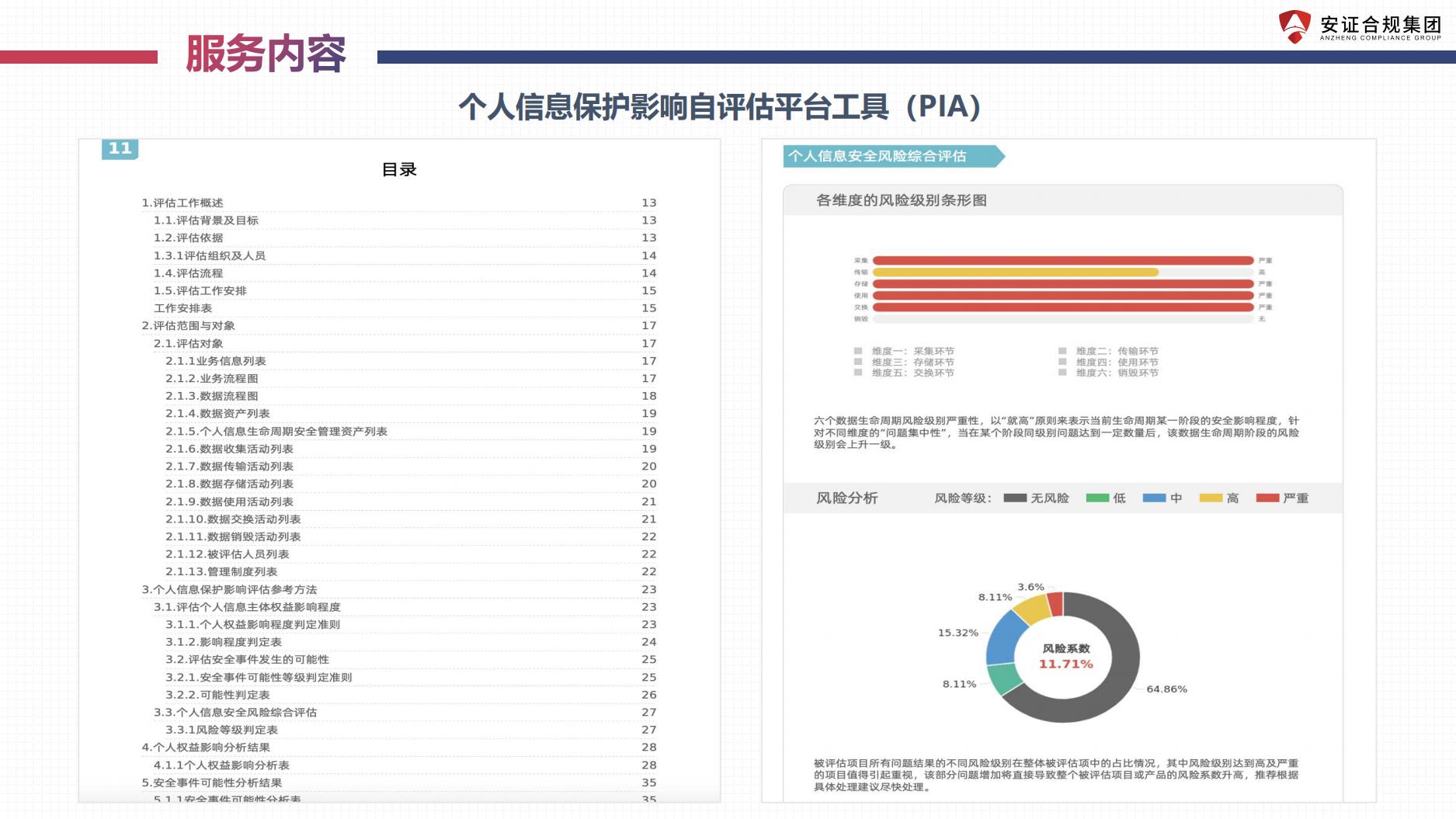Click the 高 yellow legend swatch
The width and height of the screenshot is (1456, 819).
coord(1211,498)
